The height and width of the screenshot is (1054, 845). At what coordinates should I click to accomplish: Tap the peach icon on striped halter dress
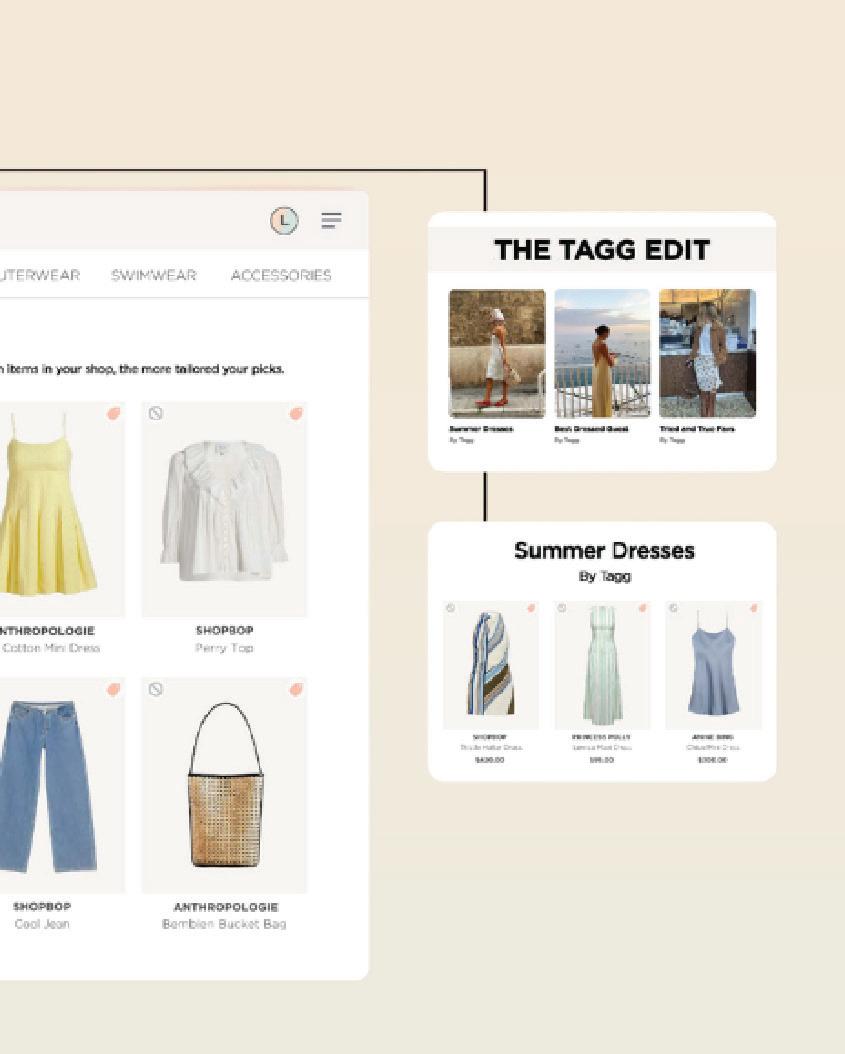click(531, 608)
